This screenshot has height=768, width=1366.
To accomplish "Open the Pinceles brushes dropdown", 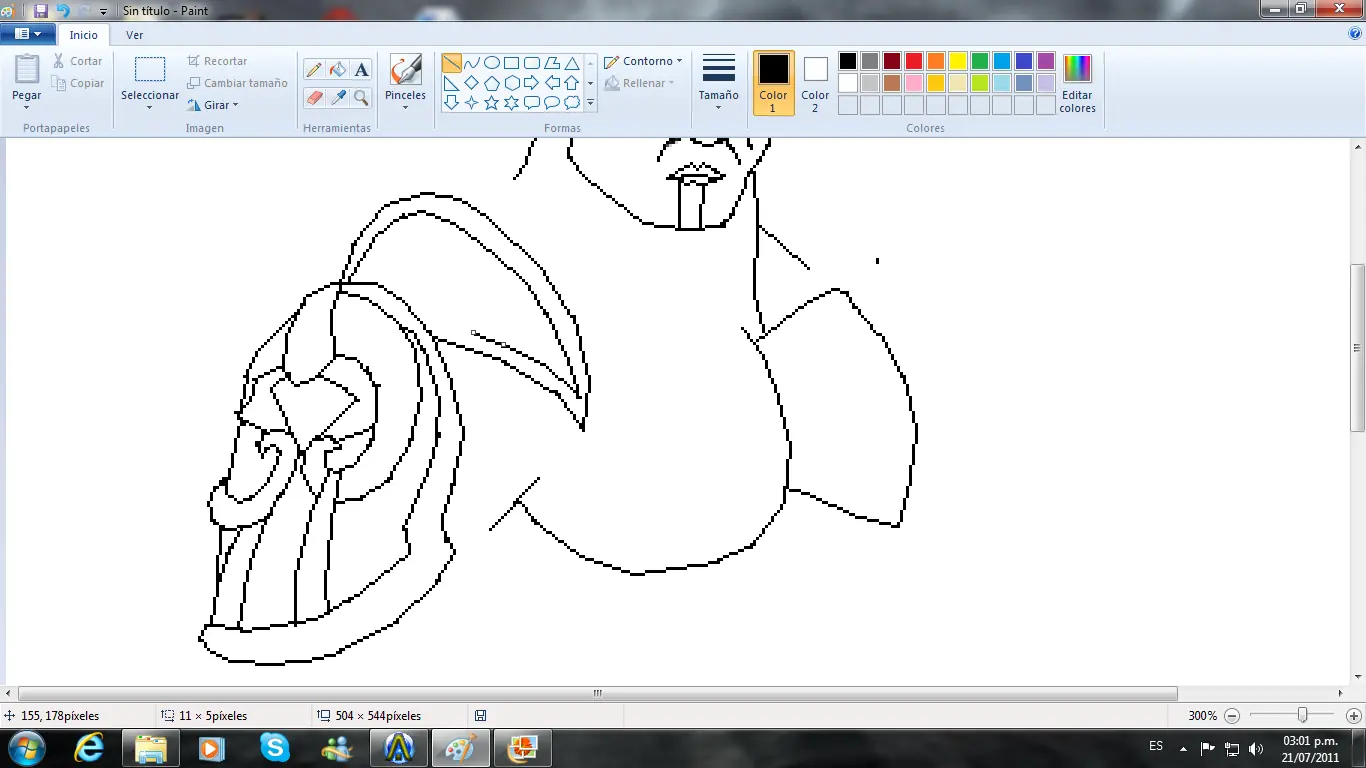I will (x=405, y=106).
